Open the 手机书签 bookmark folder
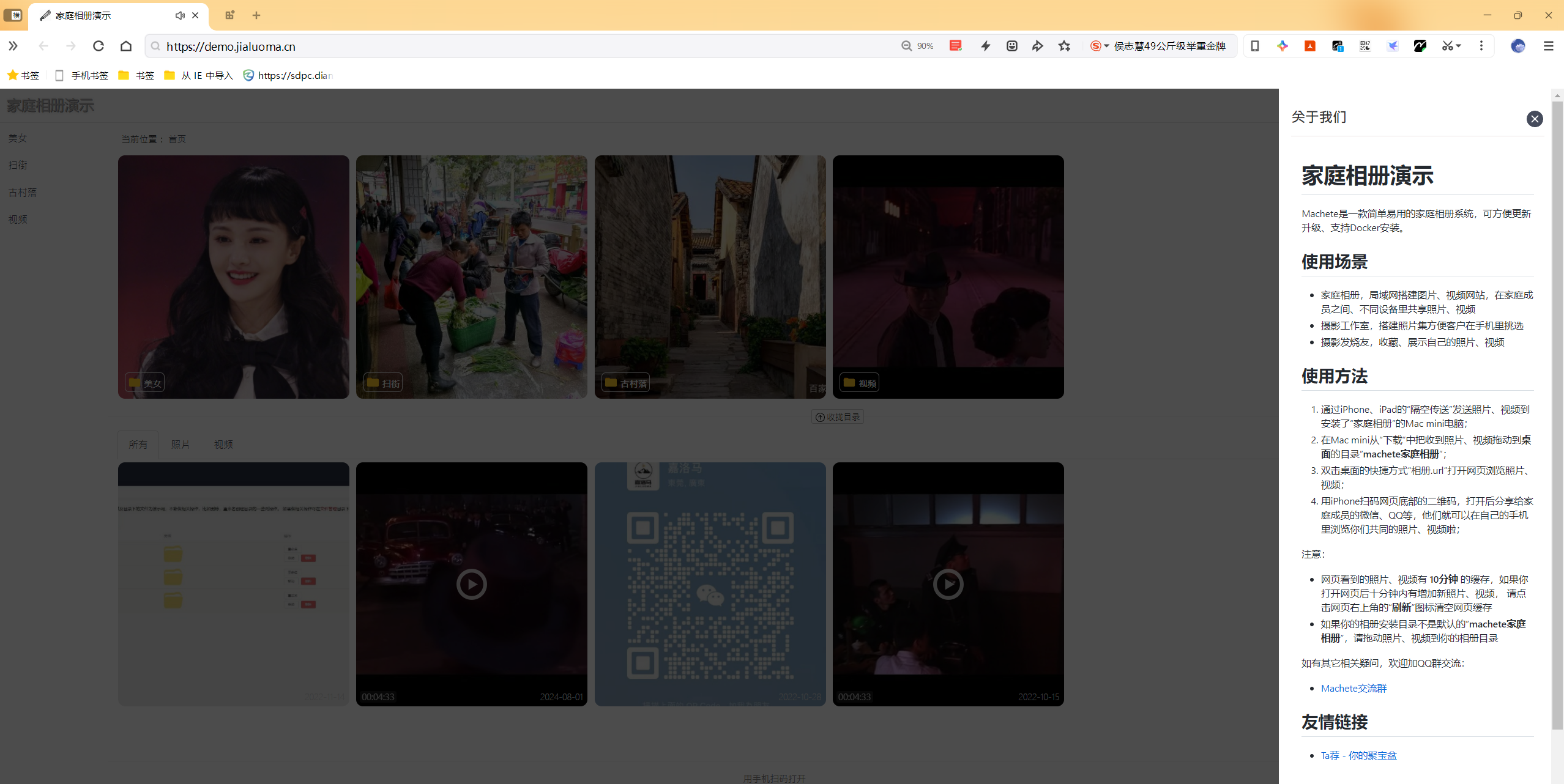 click(x=82, y=75)
